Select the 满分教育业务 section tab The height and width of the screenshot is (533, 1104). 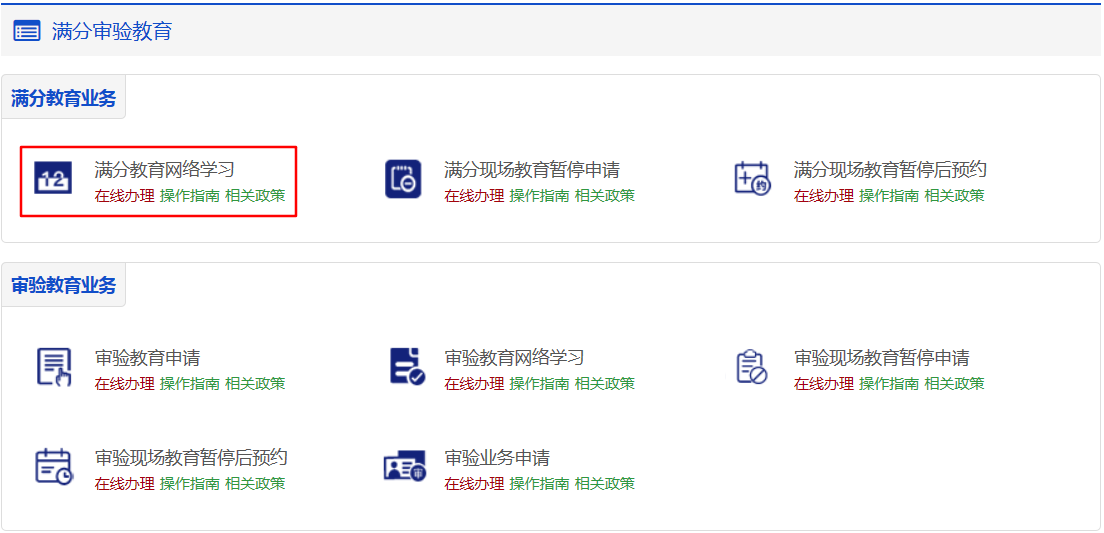[x=63, y=99]
